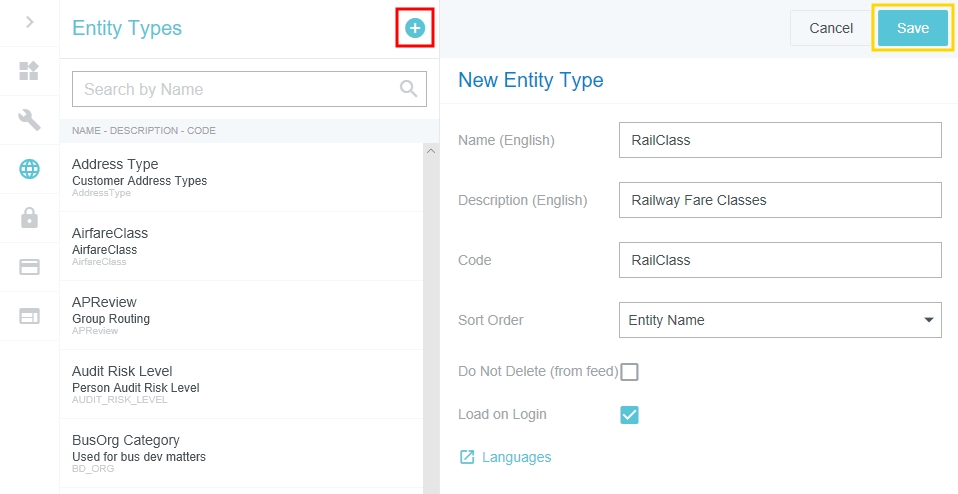
Task: Open the padlock security sidebar icon
Action: point(29,218)
